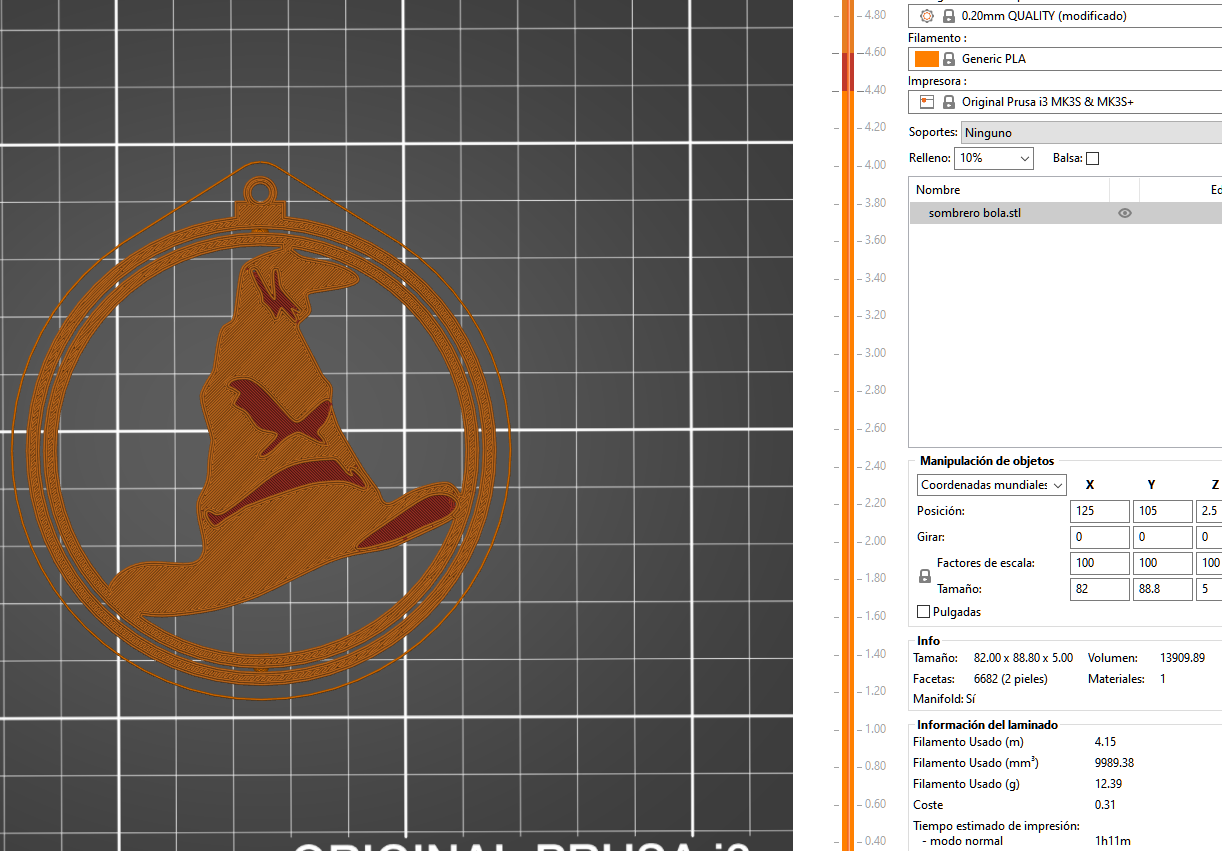This screenshot has height=851, width=1222.
Task: Click the 3.00 layer height label
Action: pos(875,353)
